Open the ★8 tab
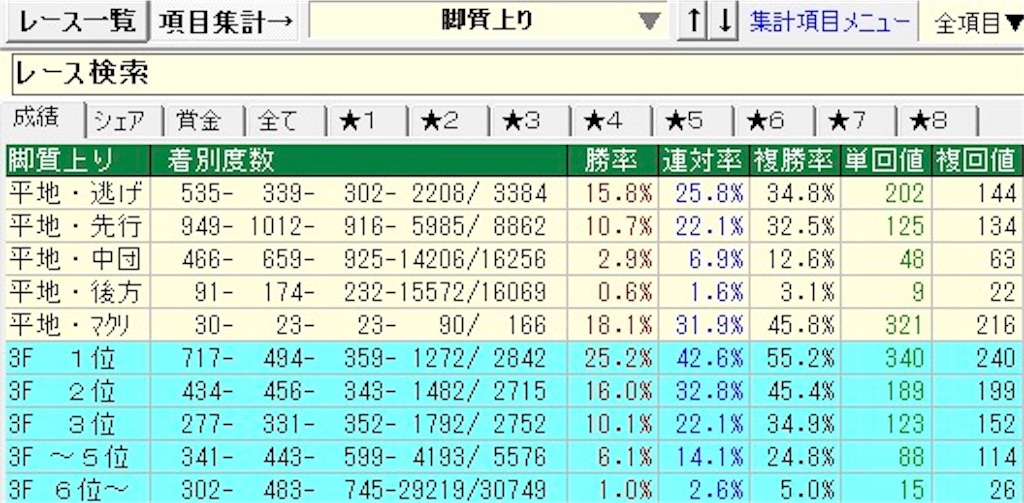Screen dimensions: 1024x503 point(936,121)
